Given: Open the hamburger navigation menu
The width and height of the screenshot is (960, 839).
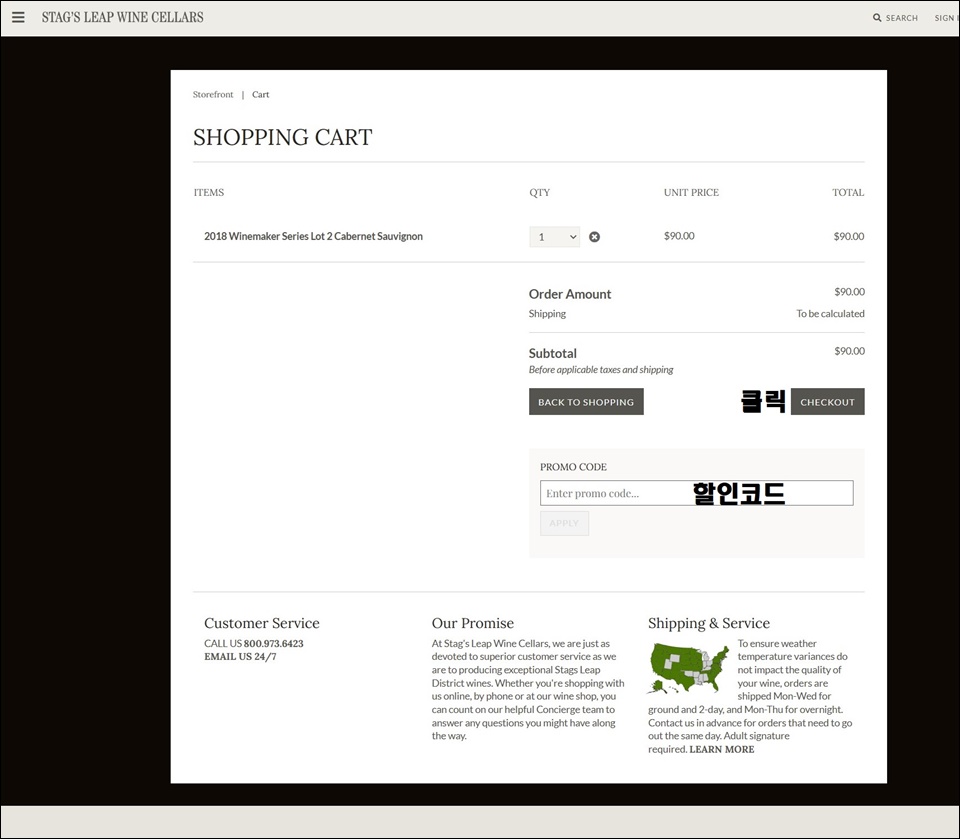Looking at the screenshot, I should [x=18, y=17].
